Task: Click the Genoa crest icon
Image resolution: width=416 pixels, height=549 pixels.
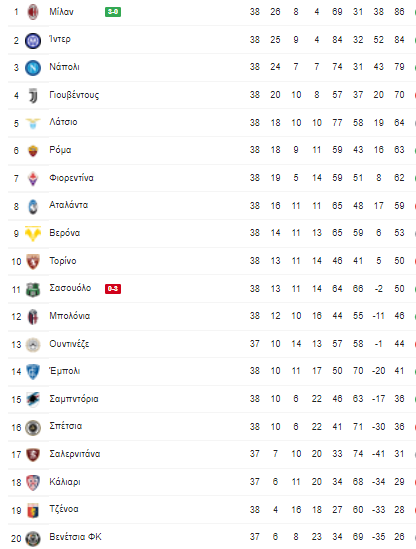Action: (x=33, y=510)
